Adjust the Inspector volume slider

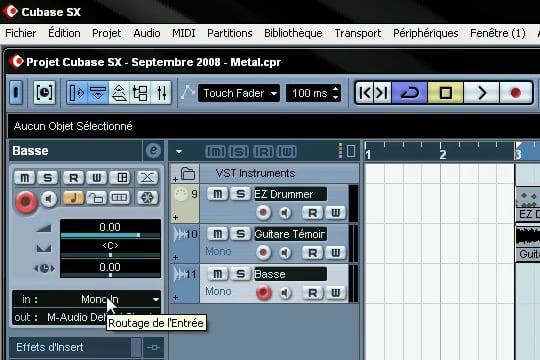click(110, 235)
